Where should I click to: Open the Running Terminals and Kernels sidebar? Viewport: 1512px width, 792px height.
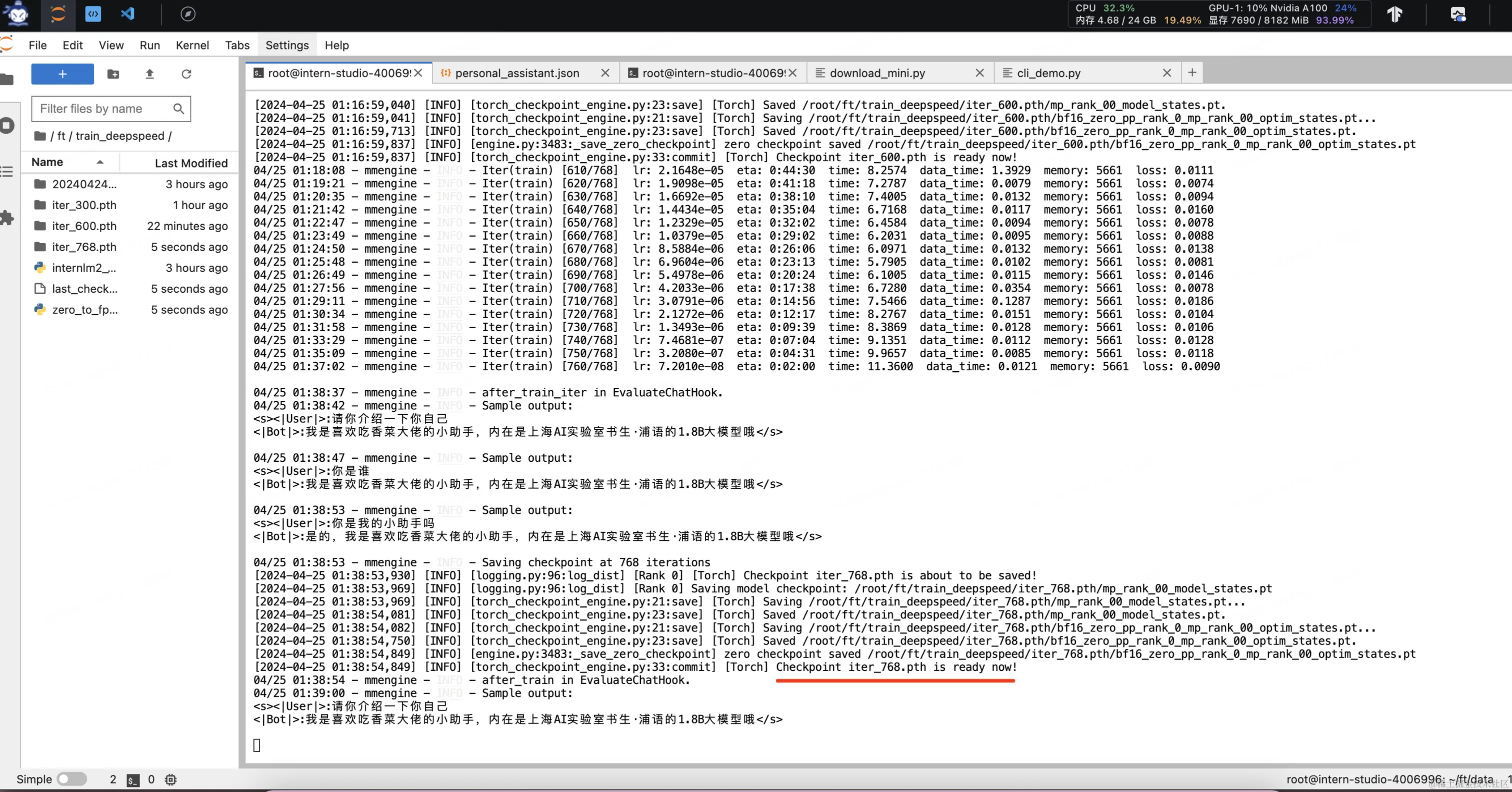(7, 125)
